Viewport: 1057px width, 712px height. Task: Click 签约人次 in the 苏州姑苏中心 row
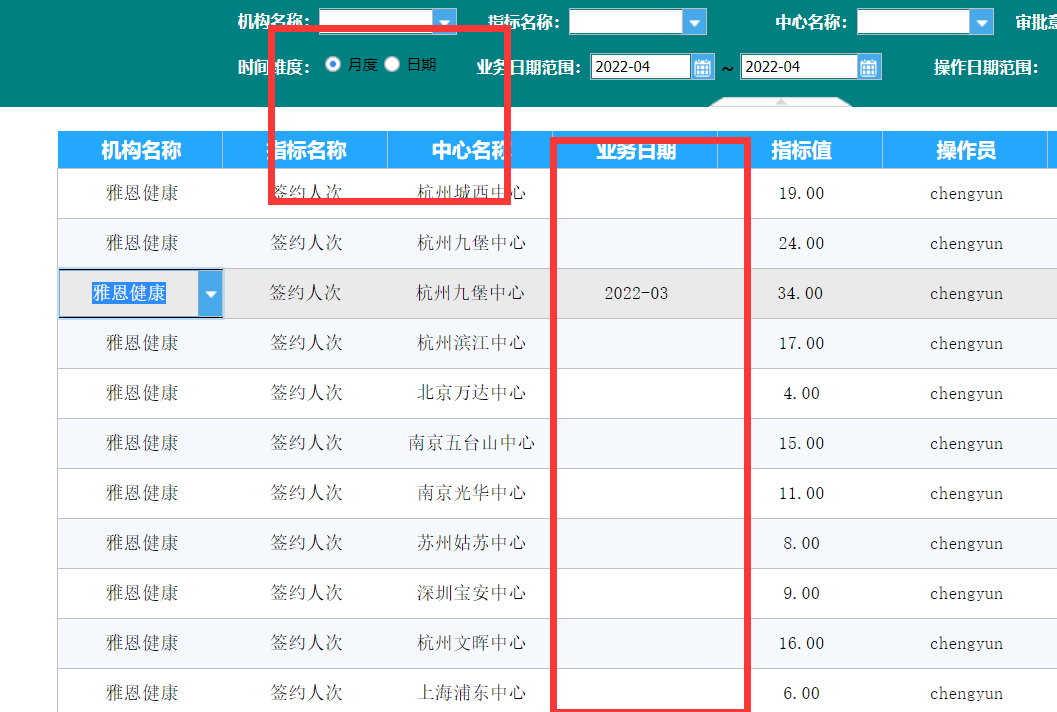point(306,543)
